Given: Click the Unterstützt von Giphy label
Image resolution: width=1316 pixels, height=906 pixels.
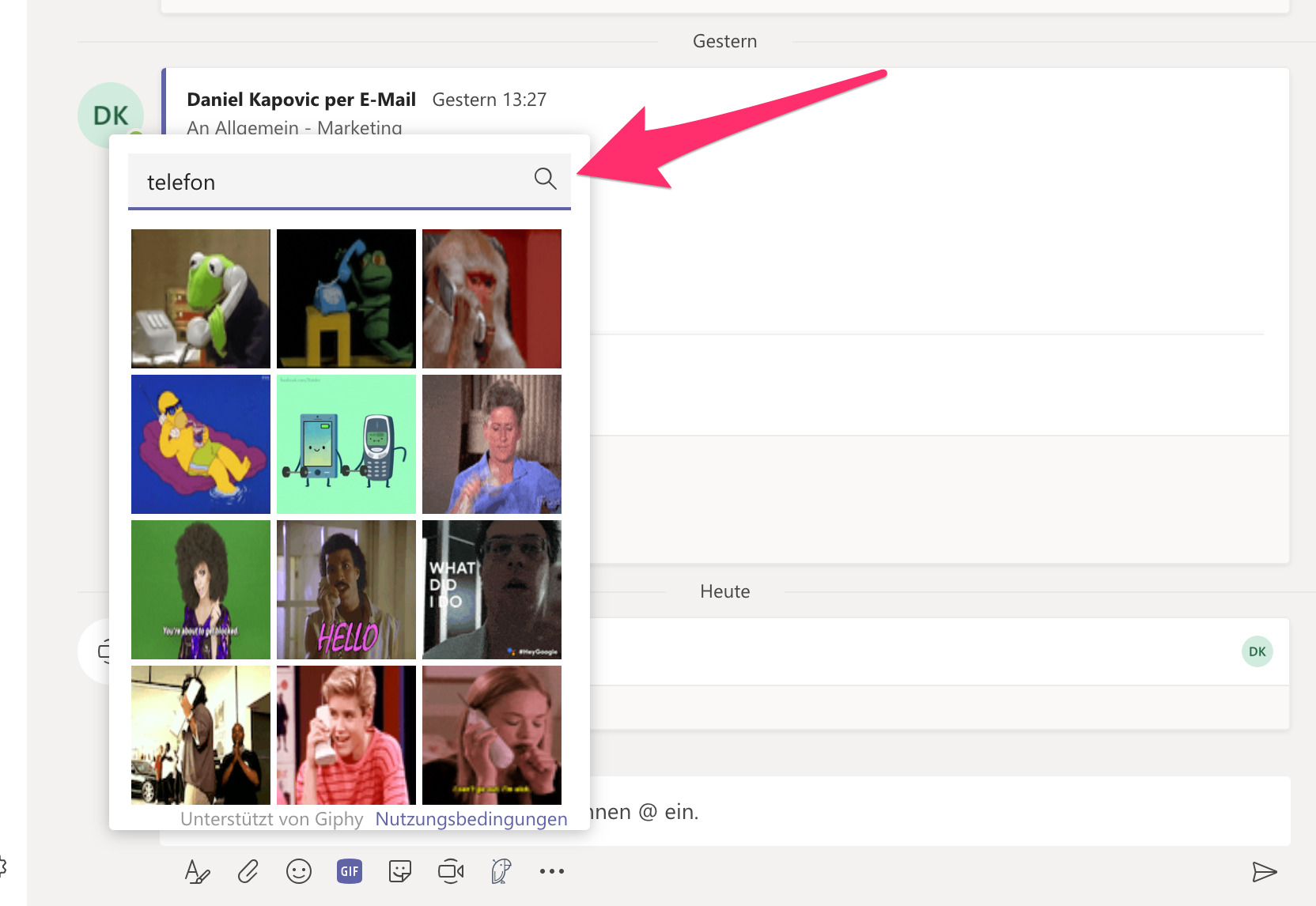Looking at the screenshot, I should 272,819.
